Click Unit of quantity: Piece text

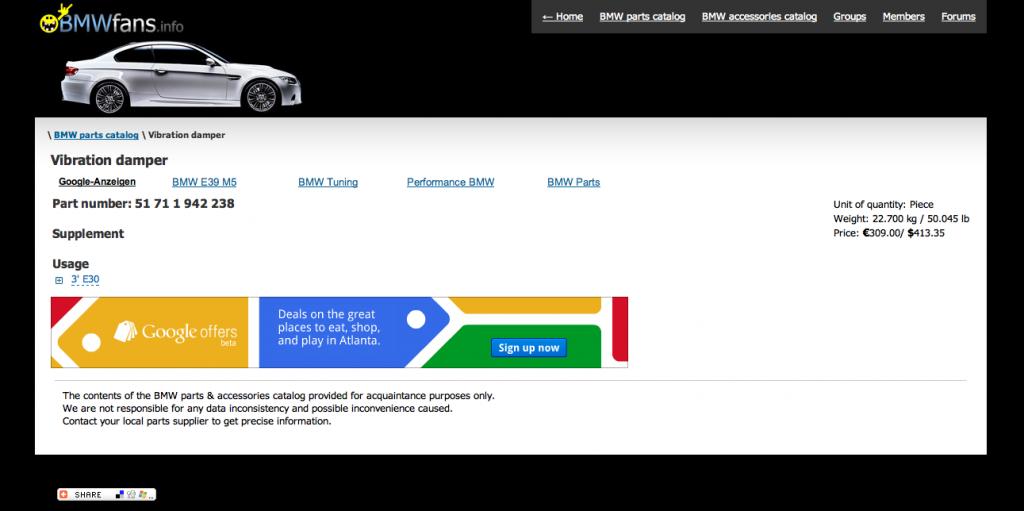[884, 205]
